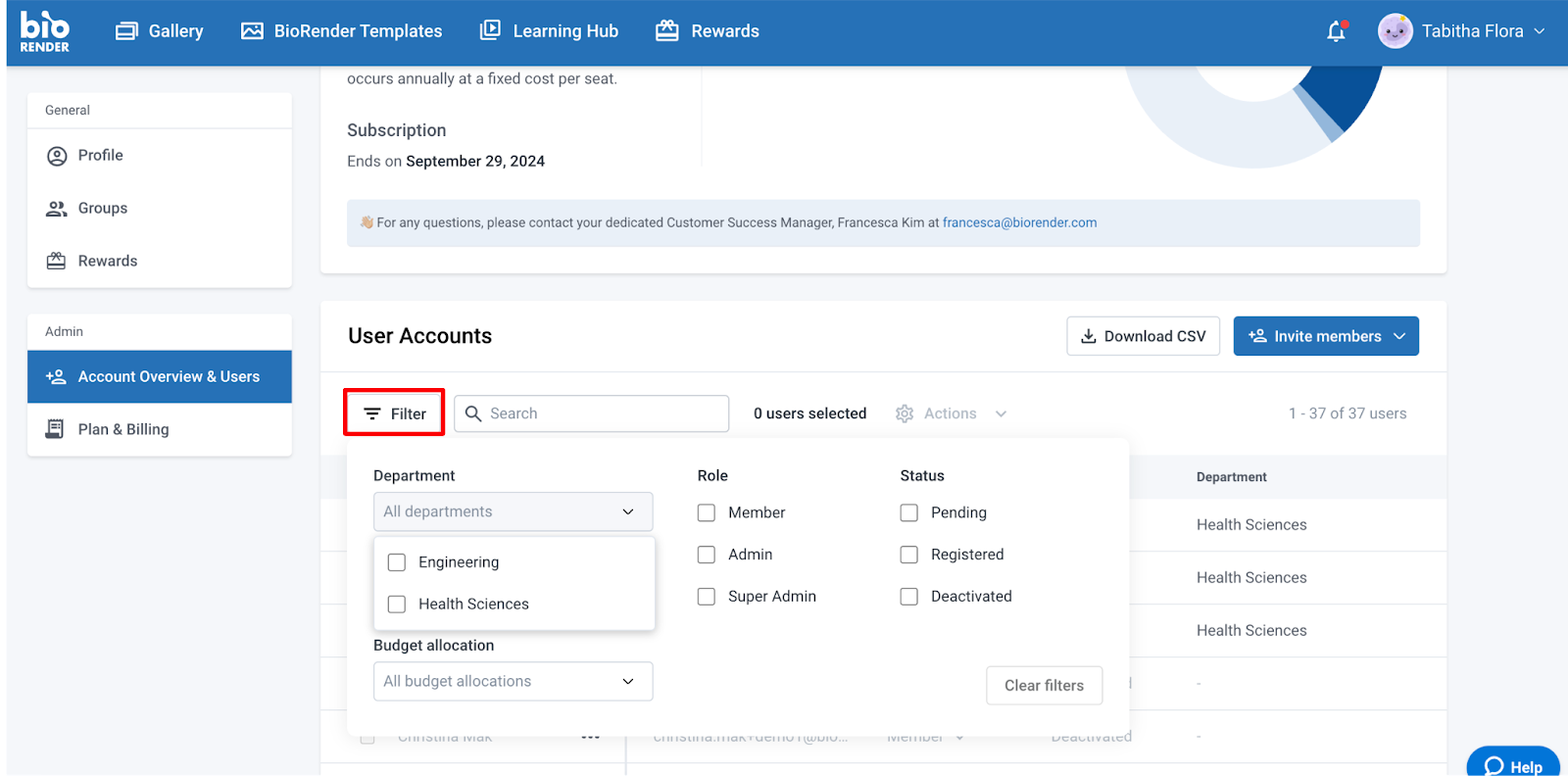Click Tabitha Flora's profile avatar

click(x=1395, y=31)
